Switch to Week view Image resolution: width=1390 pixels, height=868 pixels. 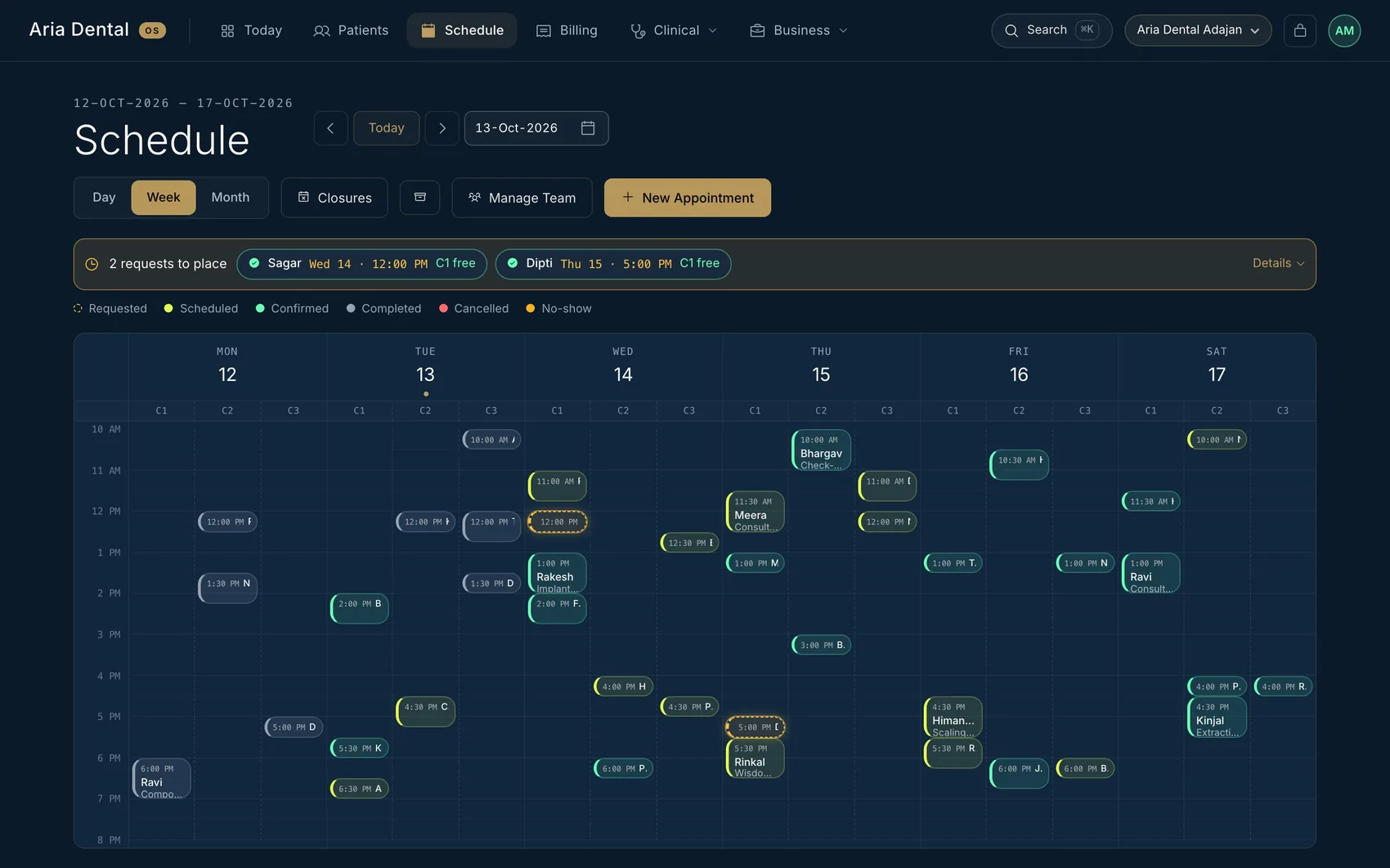pyautogui.click(x=164, y=197)
